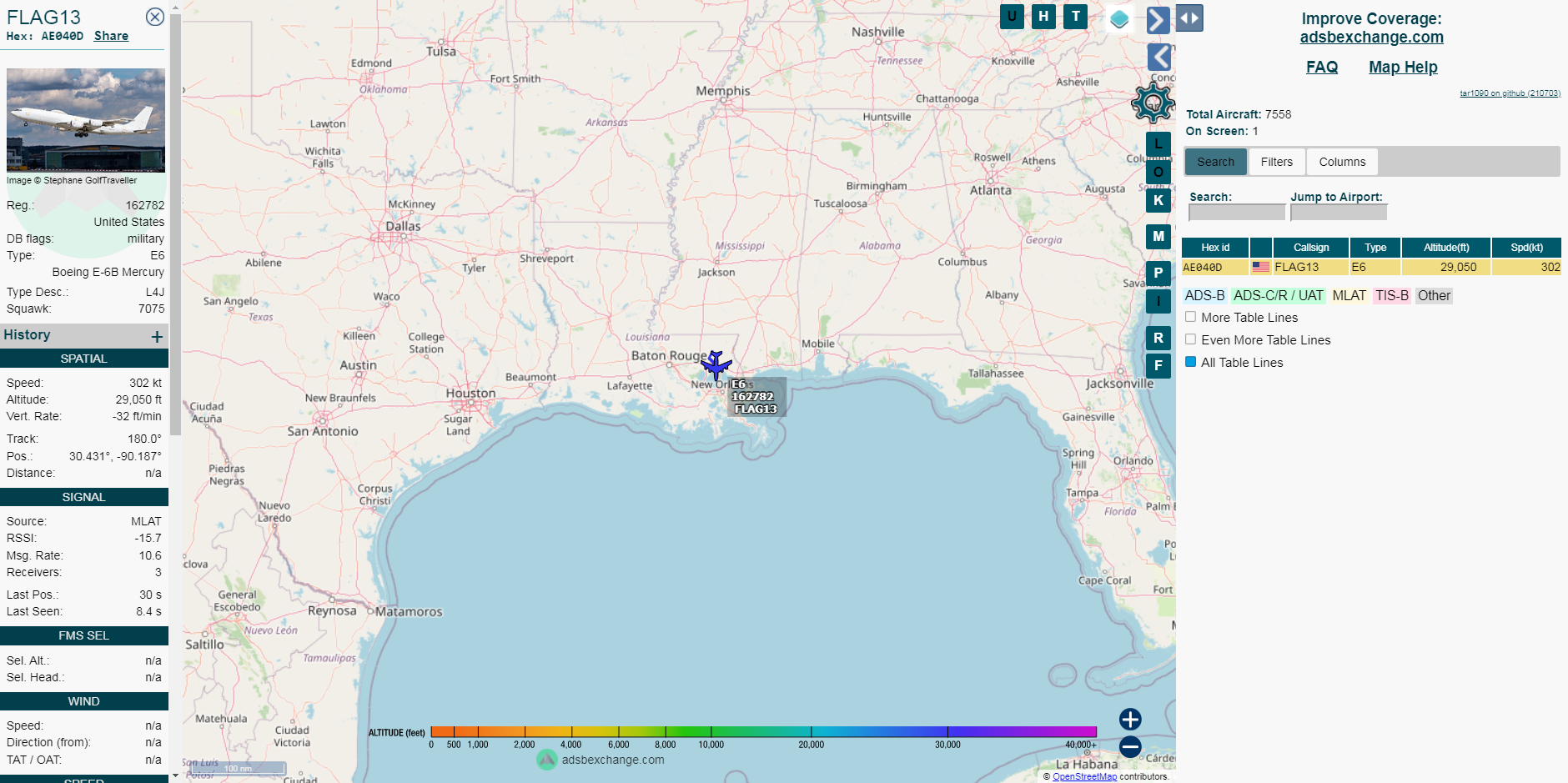Switch to the Columns tab
Image resolution: width=1568 pixels, height=783 pixels.
[x=1342, y=162]
